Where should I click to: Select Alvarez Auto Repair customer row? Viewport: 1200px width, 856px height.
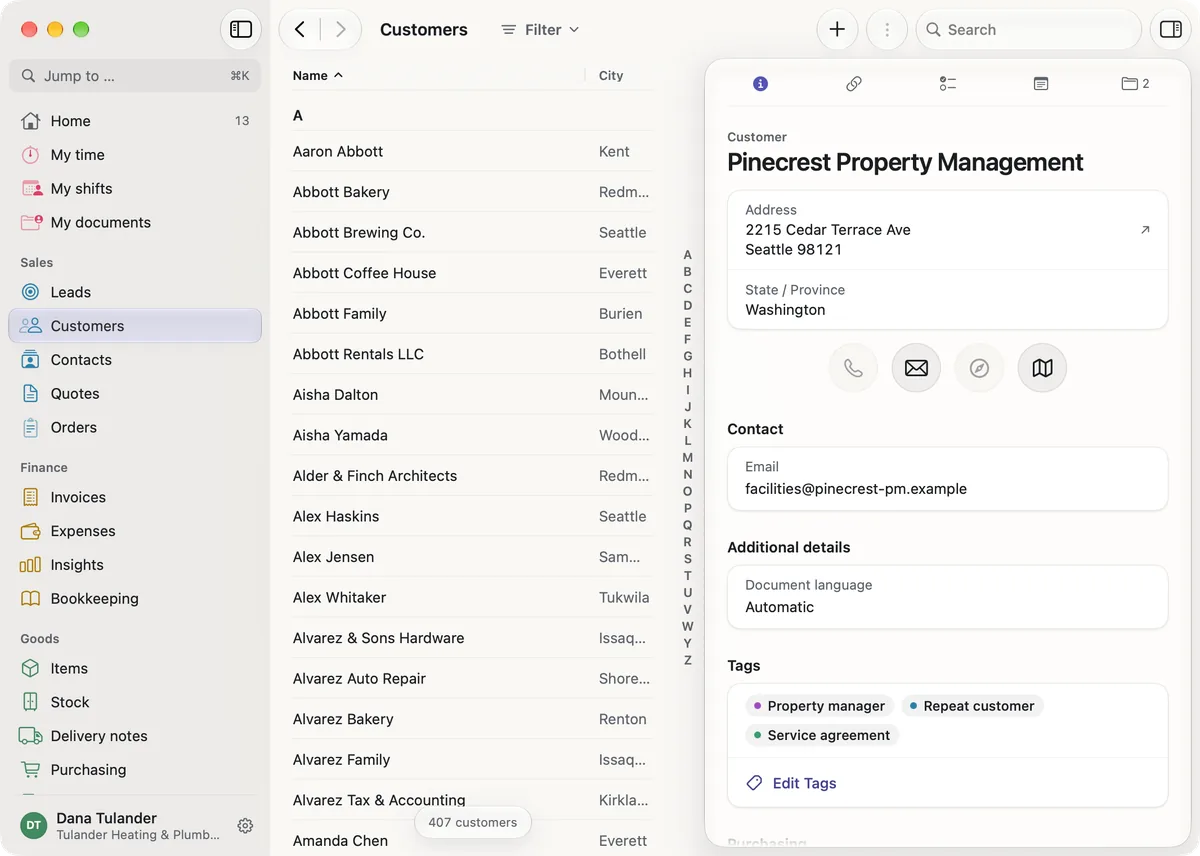[472, 678]
